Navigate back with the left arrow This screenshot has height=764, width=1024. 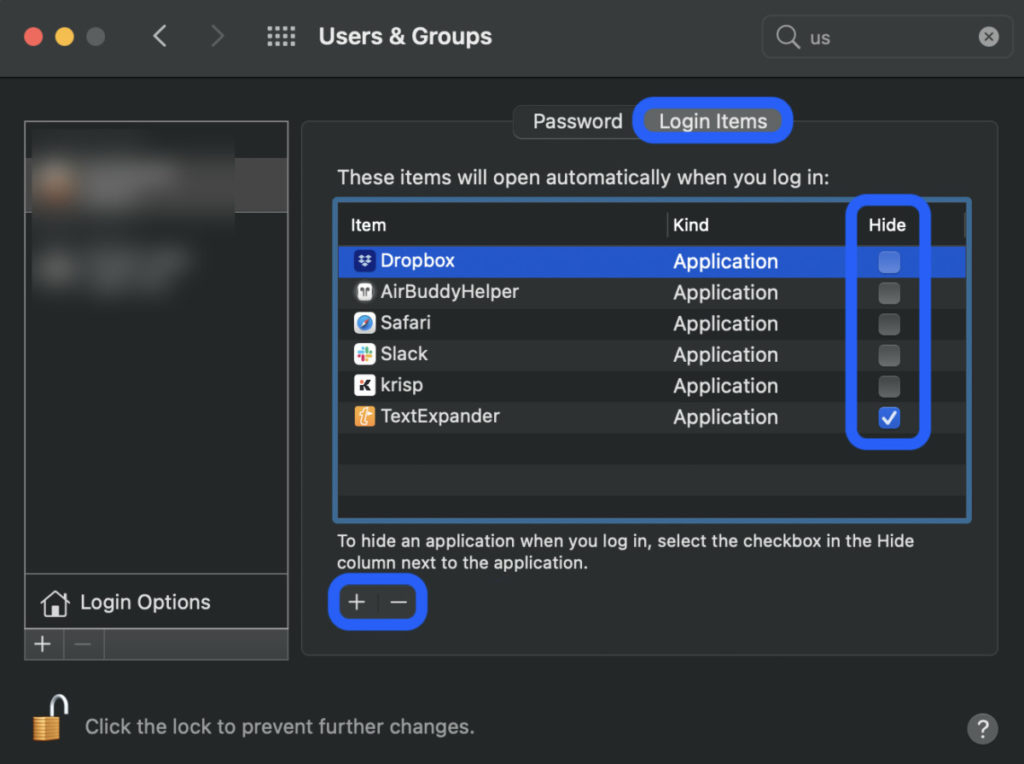coord(160,36)
